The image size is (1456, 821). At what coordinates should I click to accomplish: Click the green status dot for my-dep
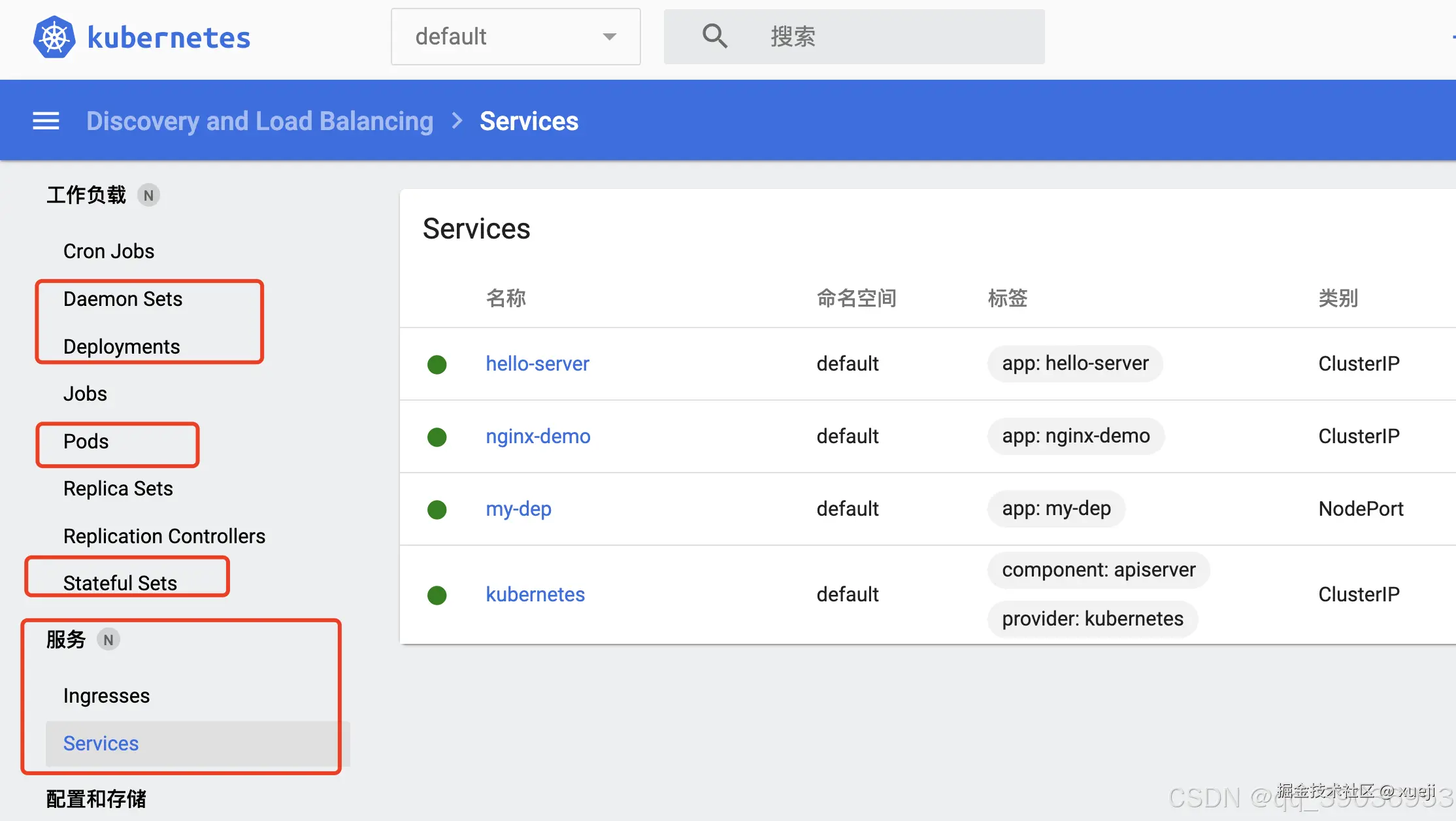click(x=437, y=509)
